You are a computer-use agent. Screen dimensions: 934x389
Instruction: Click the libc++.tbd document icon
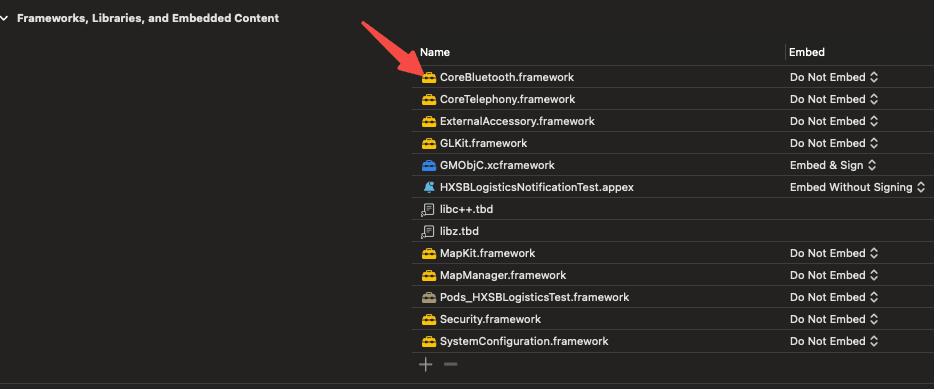tap(428, 210)
